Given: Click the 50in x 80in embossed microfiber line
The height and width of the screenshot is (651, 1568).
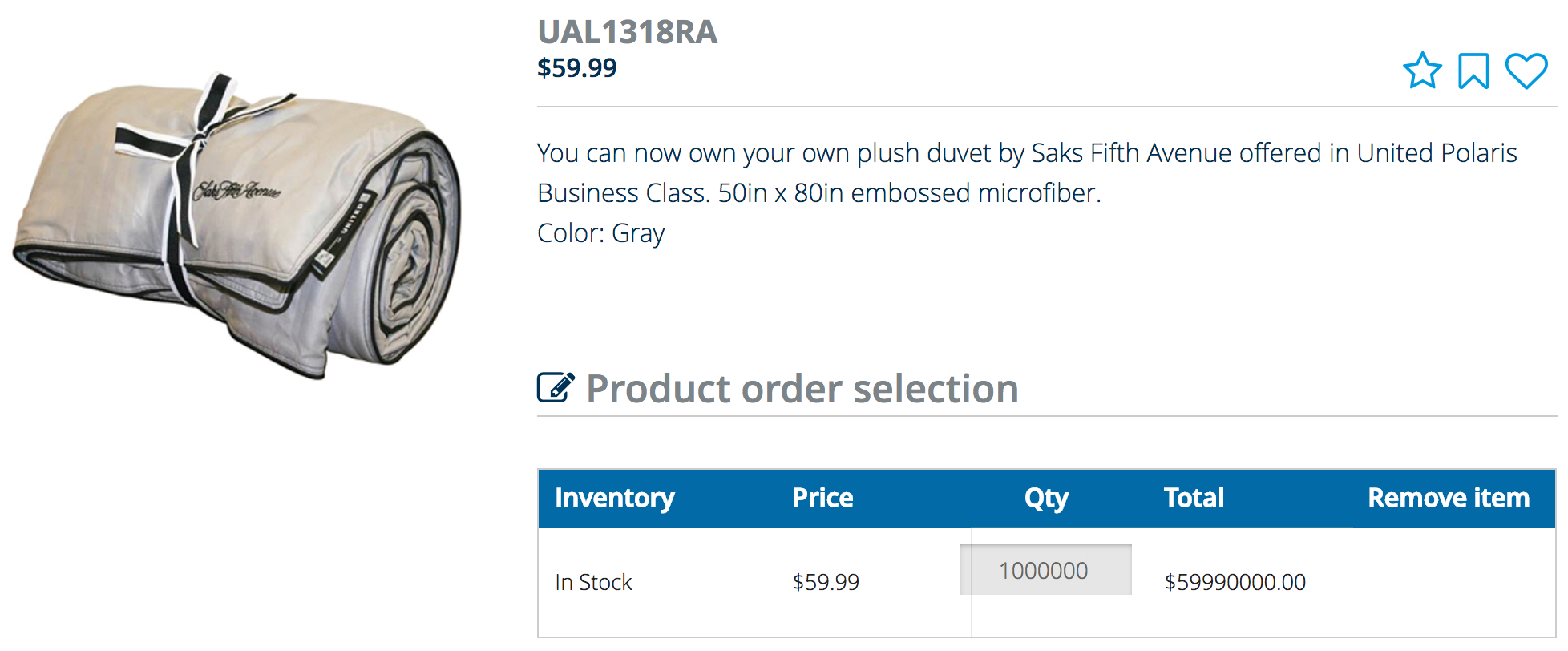Looking at the screenshot, I should point(909,193).
